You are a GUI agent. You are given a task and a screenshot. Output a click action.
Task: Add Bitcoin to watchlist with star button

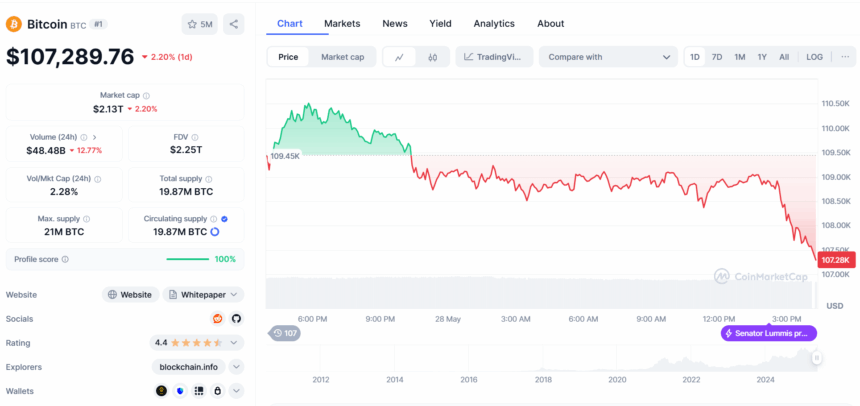click(200, 24)
